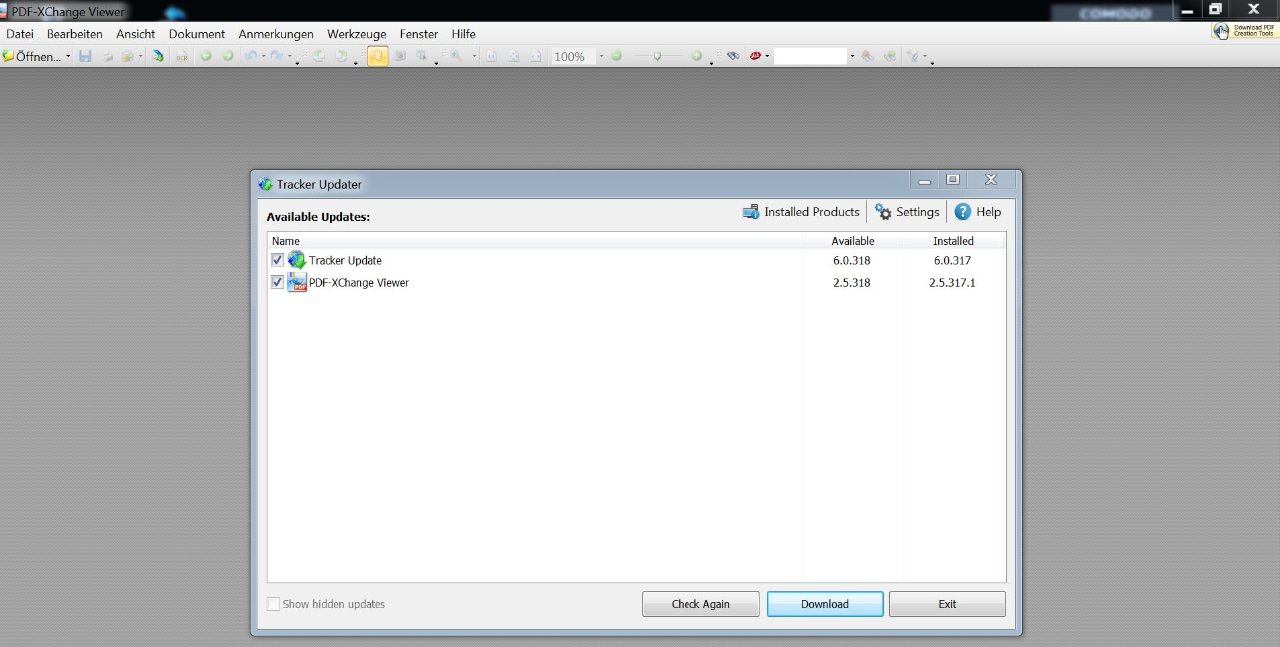The height and width of the screenshot is (647, 1280).
Task: Open the Ansicht menu
Action: pos(136,34)
